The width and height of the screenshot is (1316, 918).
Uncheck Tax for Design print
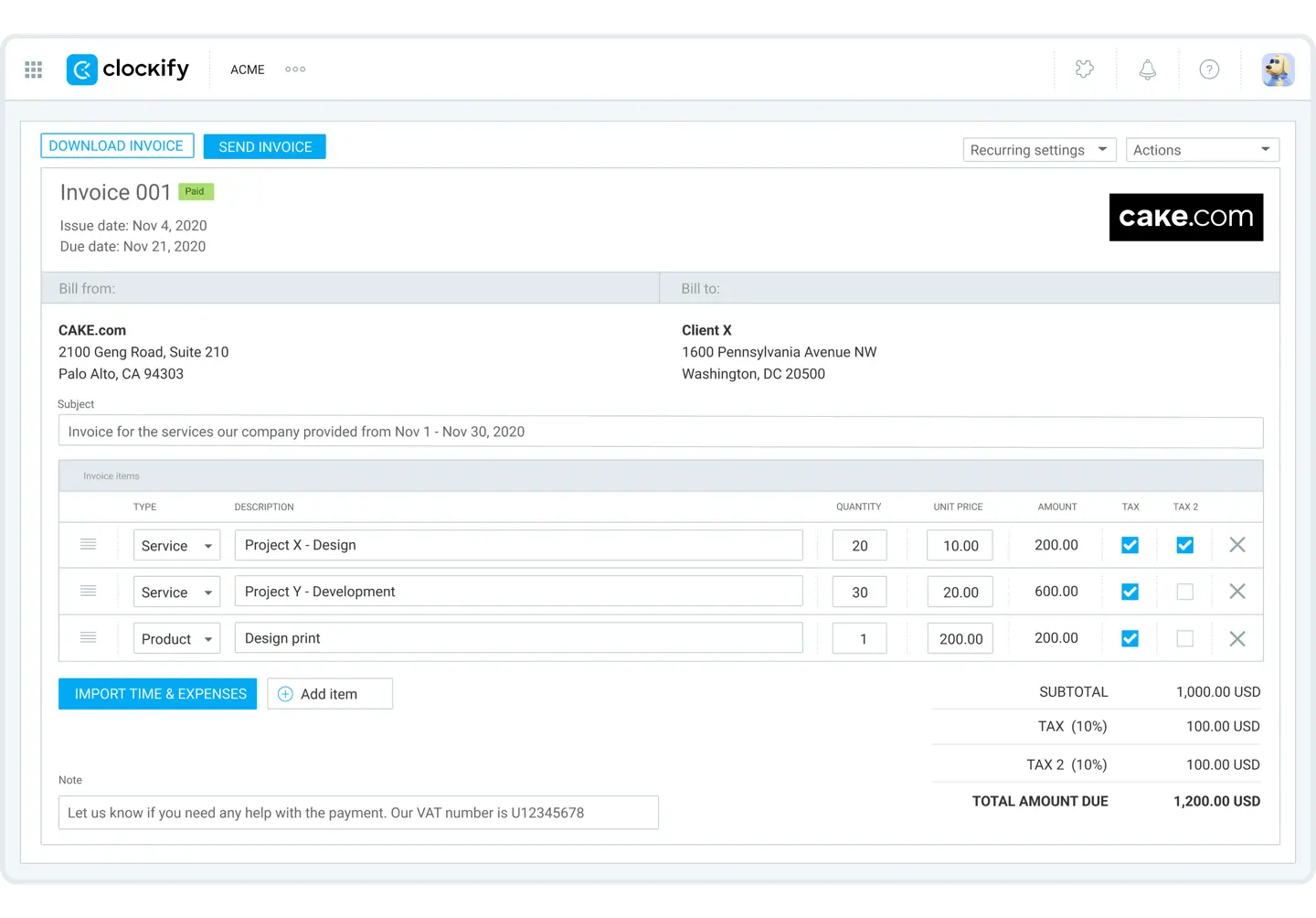click(1130, 639)
